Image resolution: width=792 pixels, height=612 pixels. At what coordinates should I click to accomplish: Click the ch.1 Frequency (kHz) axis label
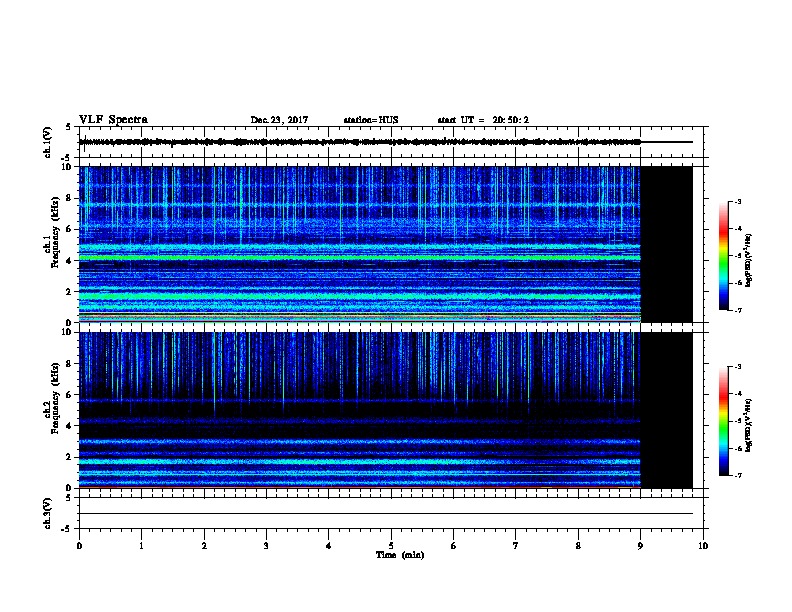pyautogui.click(x=51, y=233)
